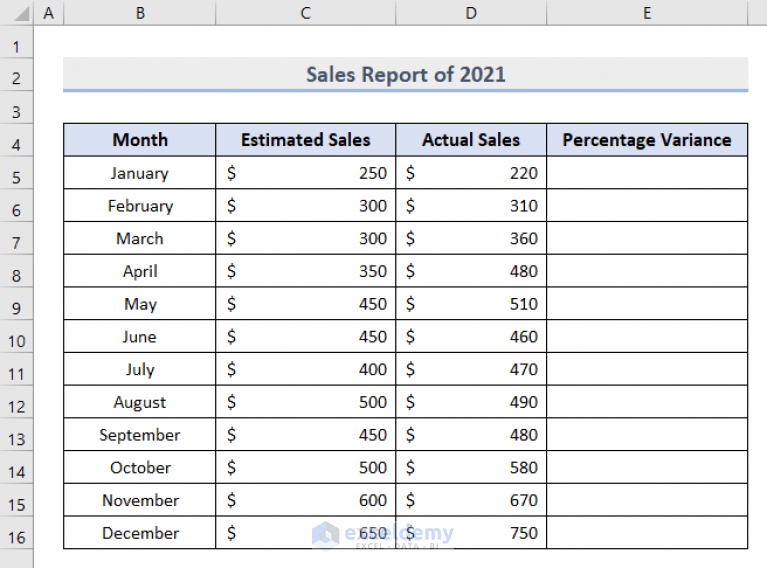Select November estimated sales value 600
Screen dimensions: 767x568
[x=306, y=500]
